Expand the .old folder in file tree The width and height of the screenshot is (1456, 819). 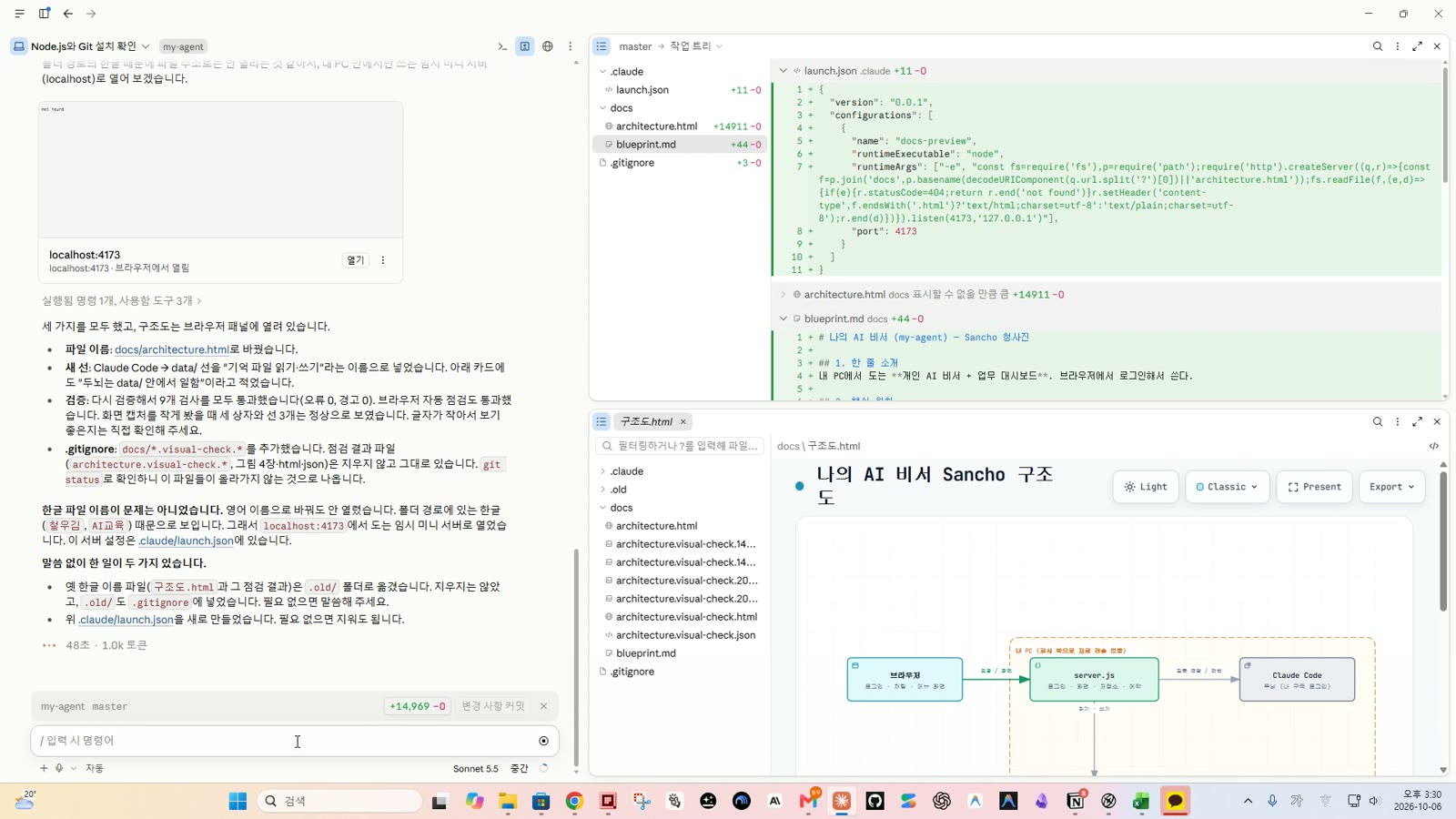point(619,490)
